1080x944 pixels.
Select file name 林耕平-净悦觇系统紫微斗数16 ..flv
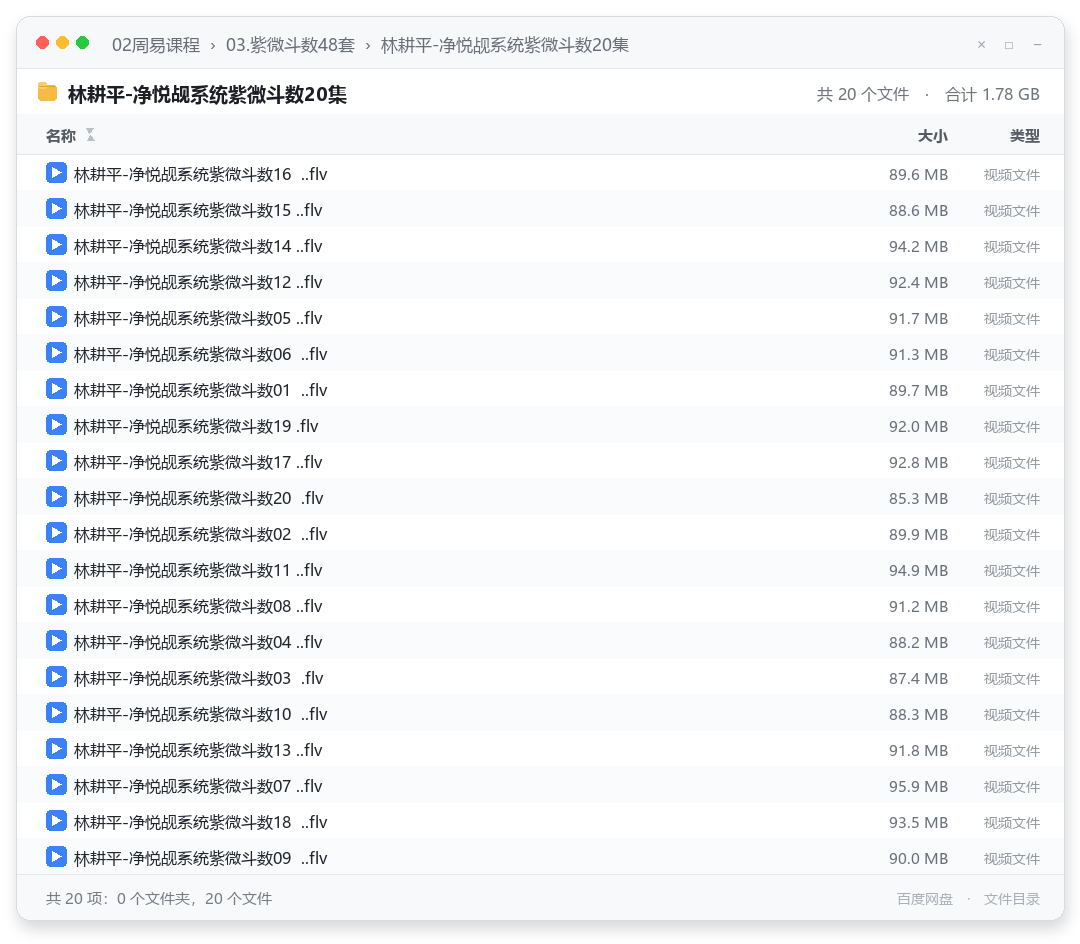(x=200, y=175)
